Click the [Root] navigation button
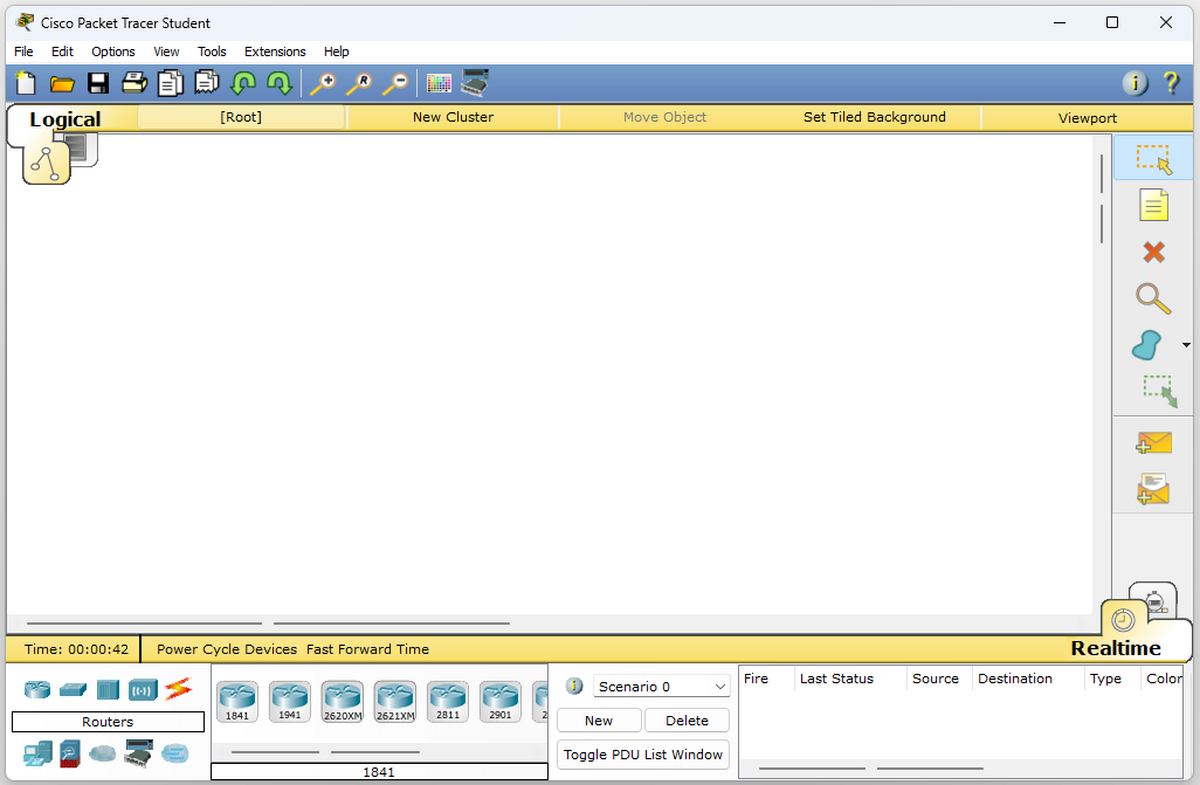 click(x=241, y=117)
